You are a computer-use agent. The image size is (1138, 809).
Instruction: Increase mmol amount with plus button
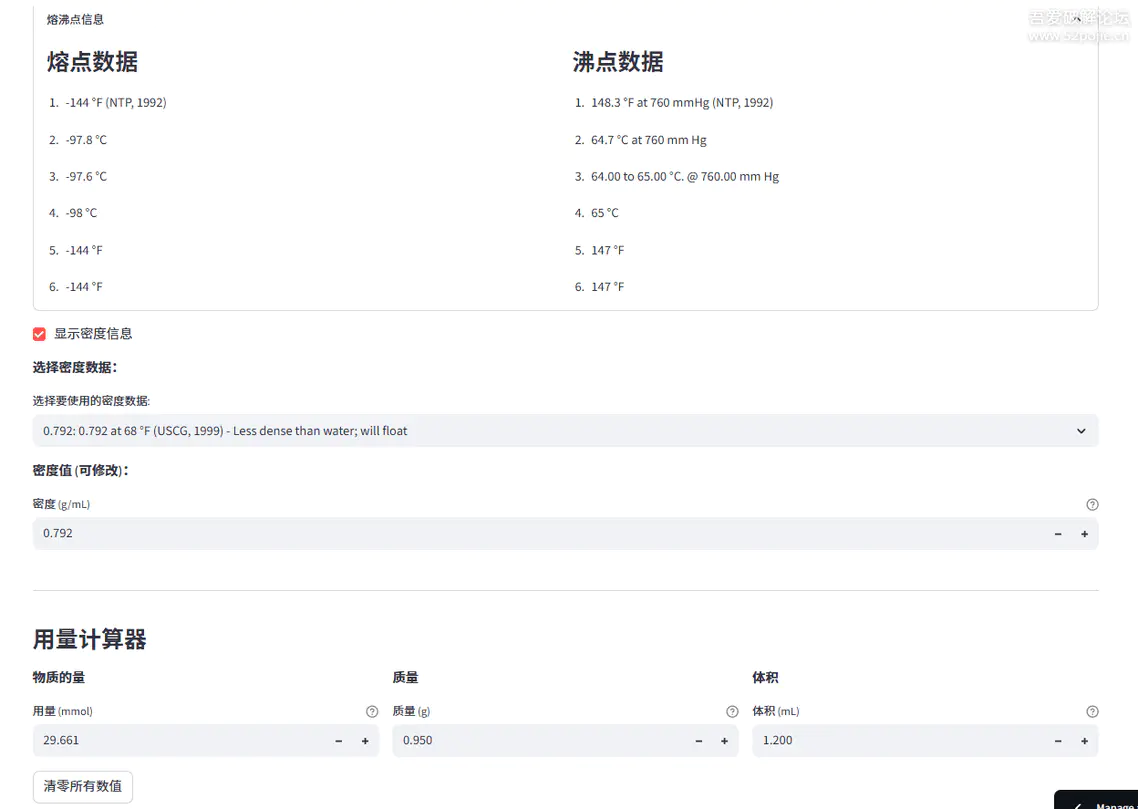[365, 741]
